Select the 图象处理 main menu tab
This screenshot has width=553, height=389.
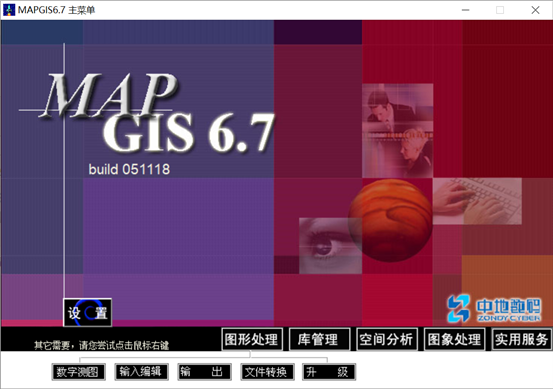(x=454, y=339)
